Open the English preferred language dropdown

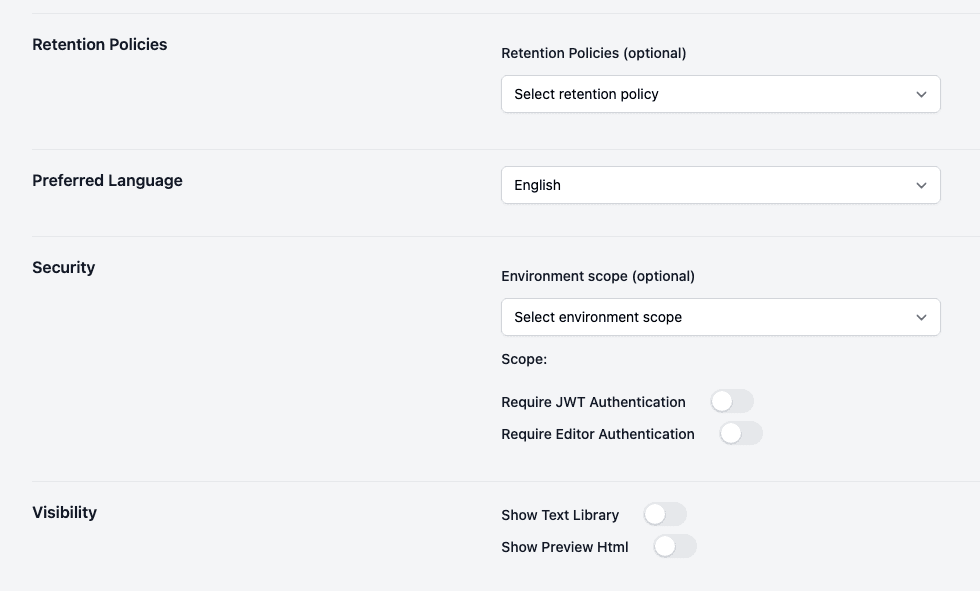[x=721, y=185]
